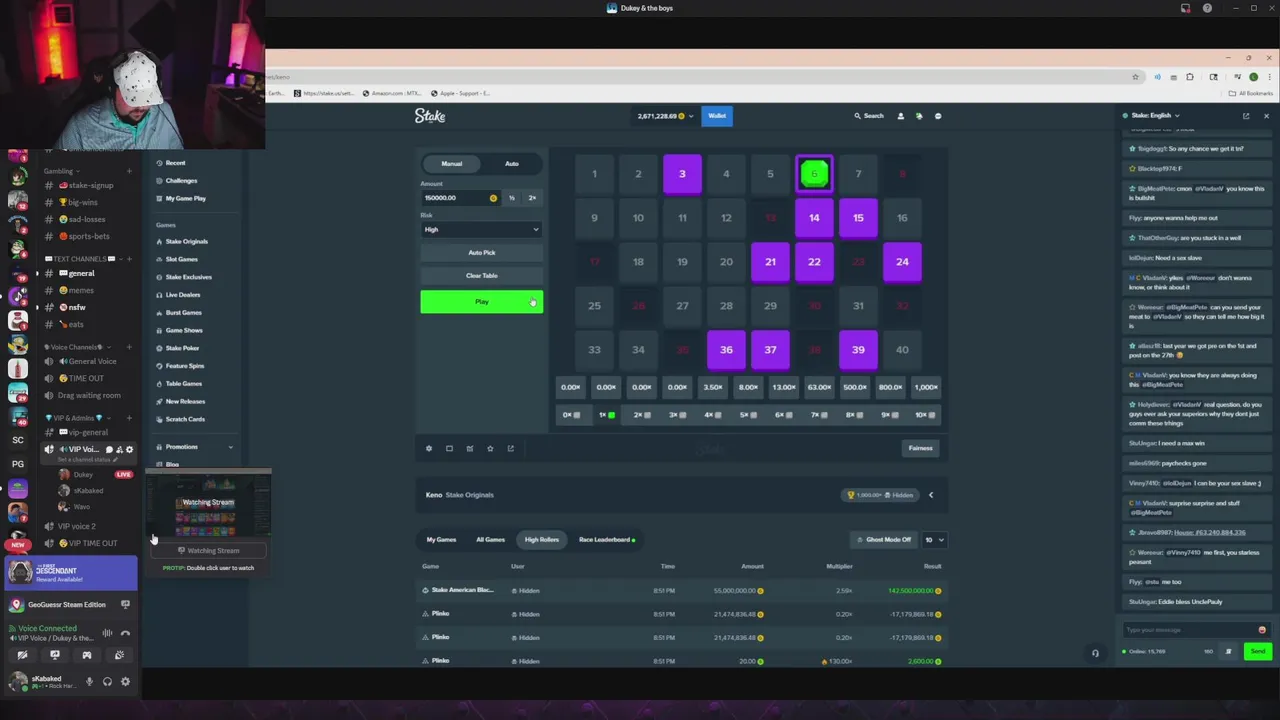
Task: Select the 1× hits indicator
Action: (x=607, y=415)
